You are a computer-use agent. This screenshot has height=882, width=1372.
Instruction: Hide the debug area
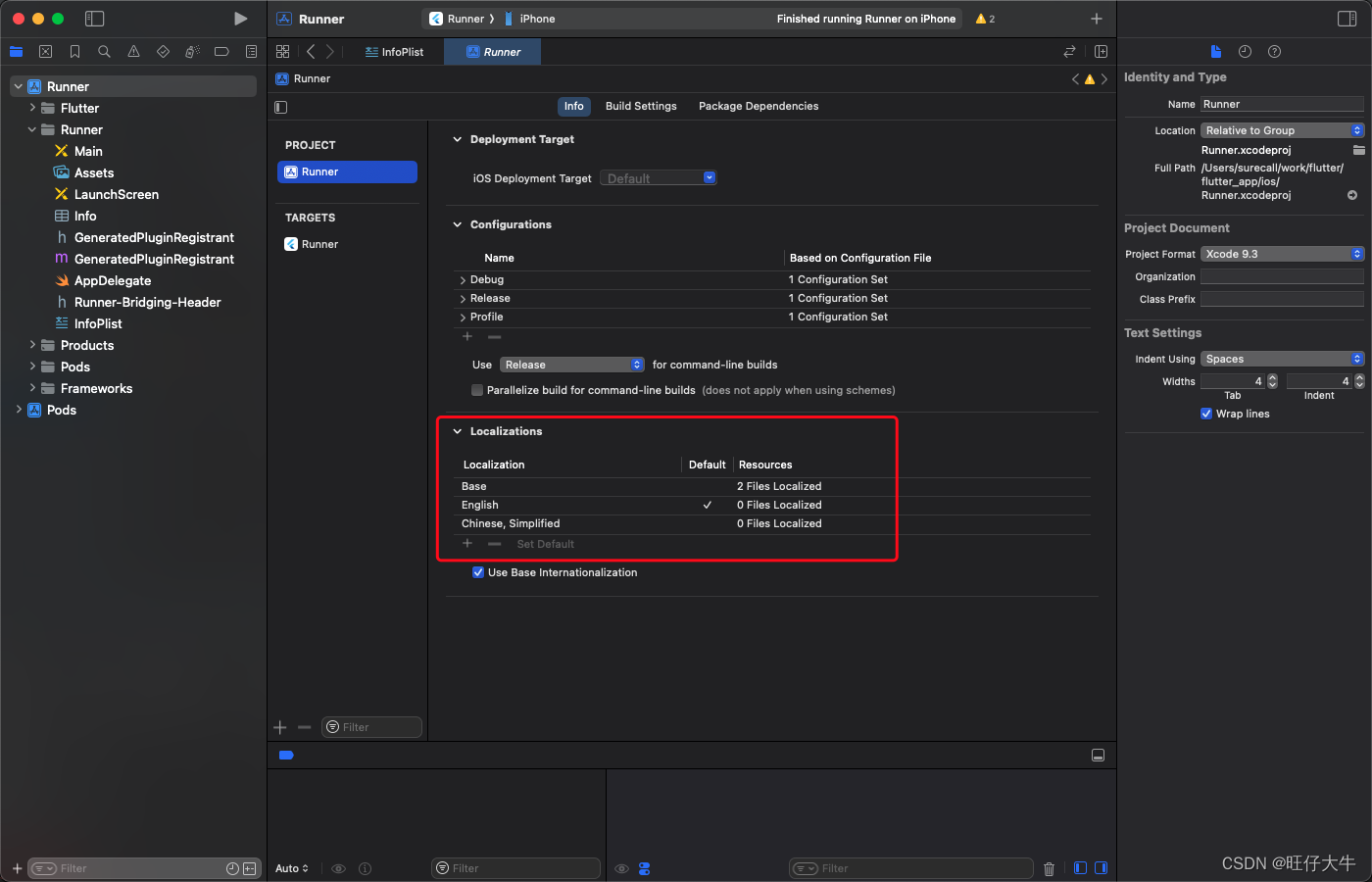(1098, 755)
